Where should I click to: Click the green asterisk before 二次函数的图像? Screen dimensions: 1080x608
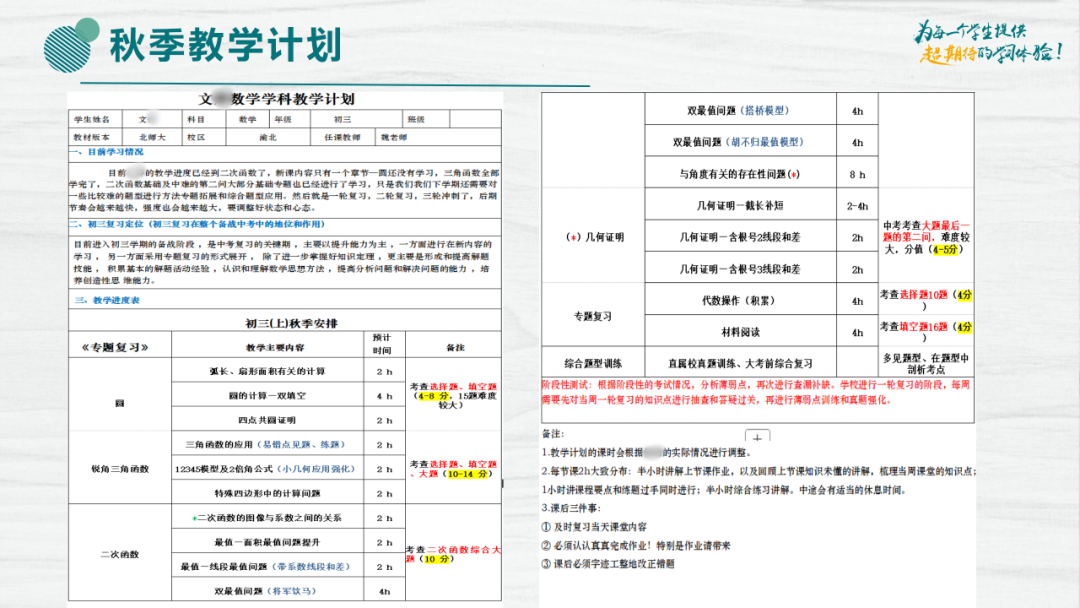(x=195, y=518)
